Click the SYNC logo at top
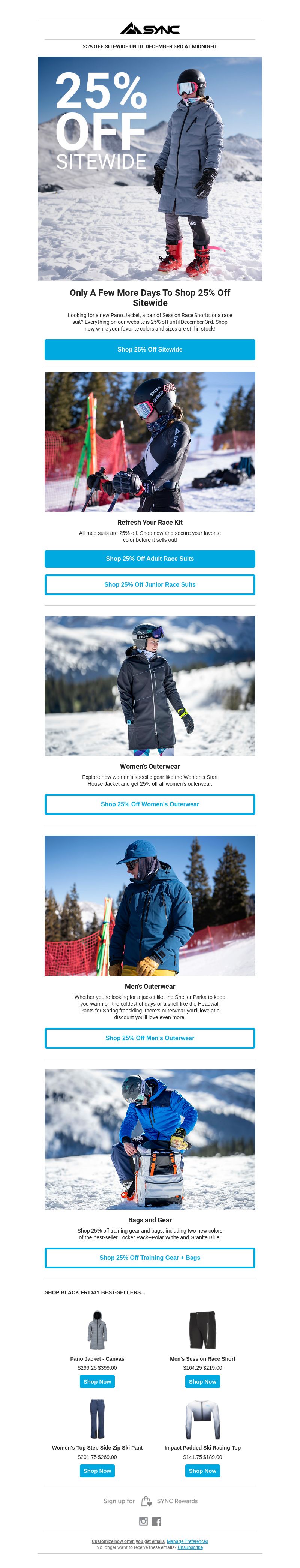The width and height of the screenshot is (300, 1568). [x=150, y=28]
